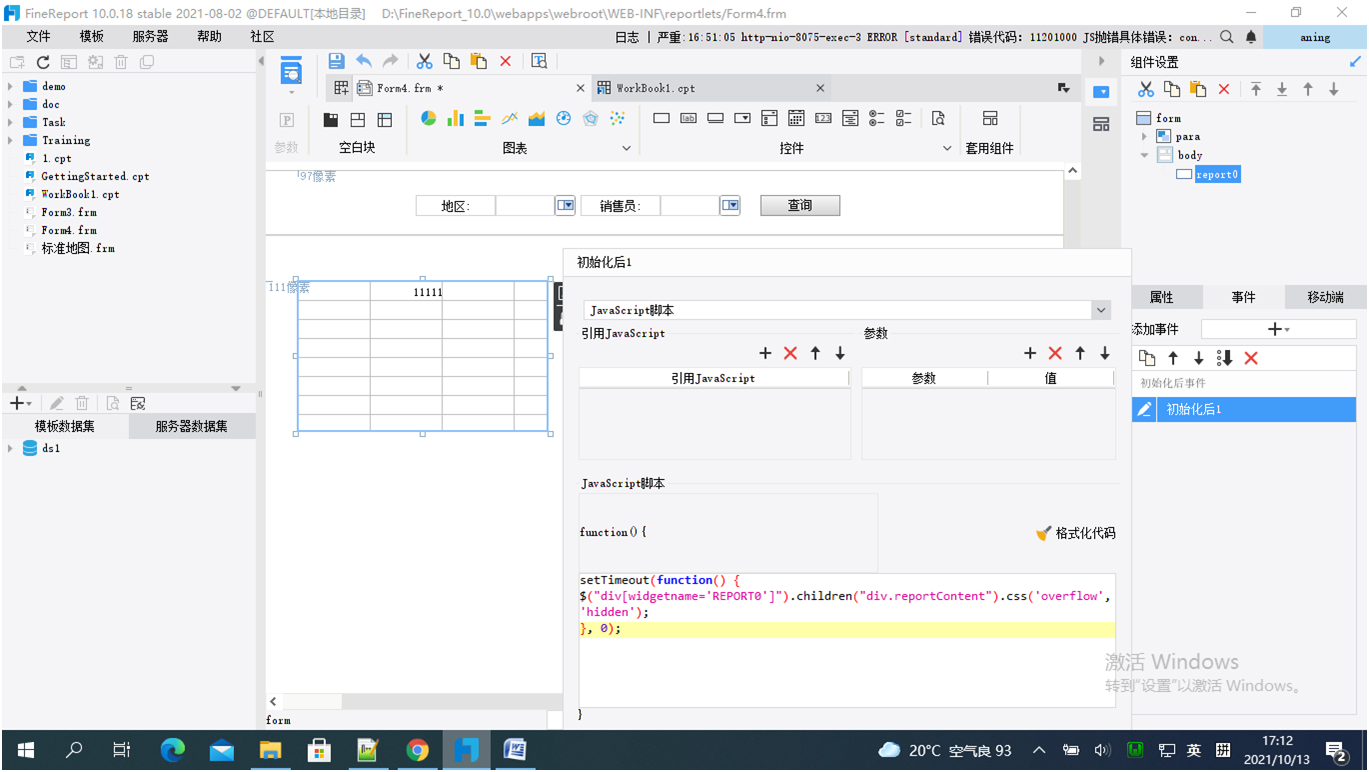Open the 销售员 combo box dropdown

(730, 205)
